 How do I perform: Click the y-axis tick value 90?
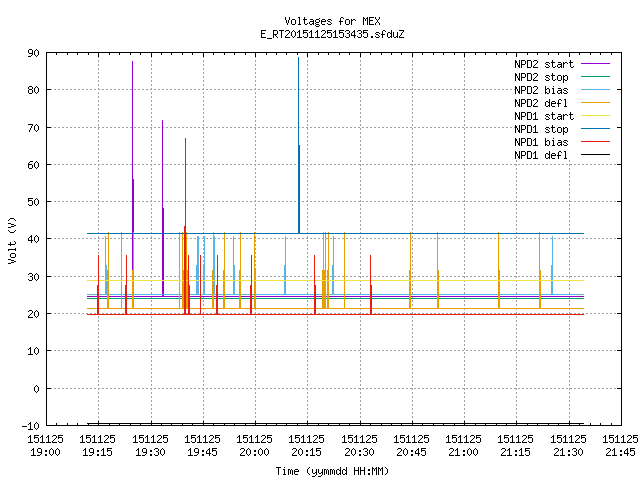[x=33, y=53]
